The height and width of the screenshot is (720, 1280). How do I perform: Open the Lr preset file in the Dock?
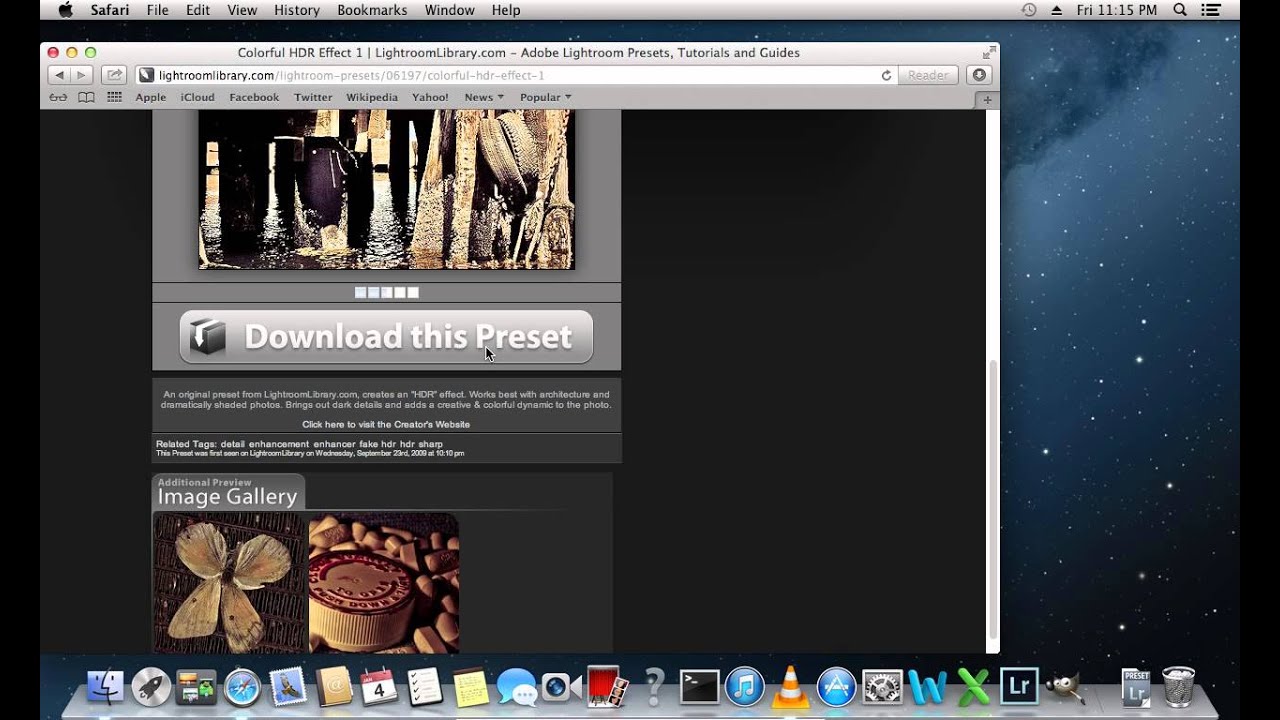(1135, 687)
